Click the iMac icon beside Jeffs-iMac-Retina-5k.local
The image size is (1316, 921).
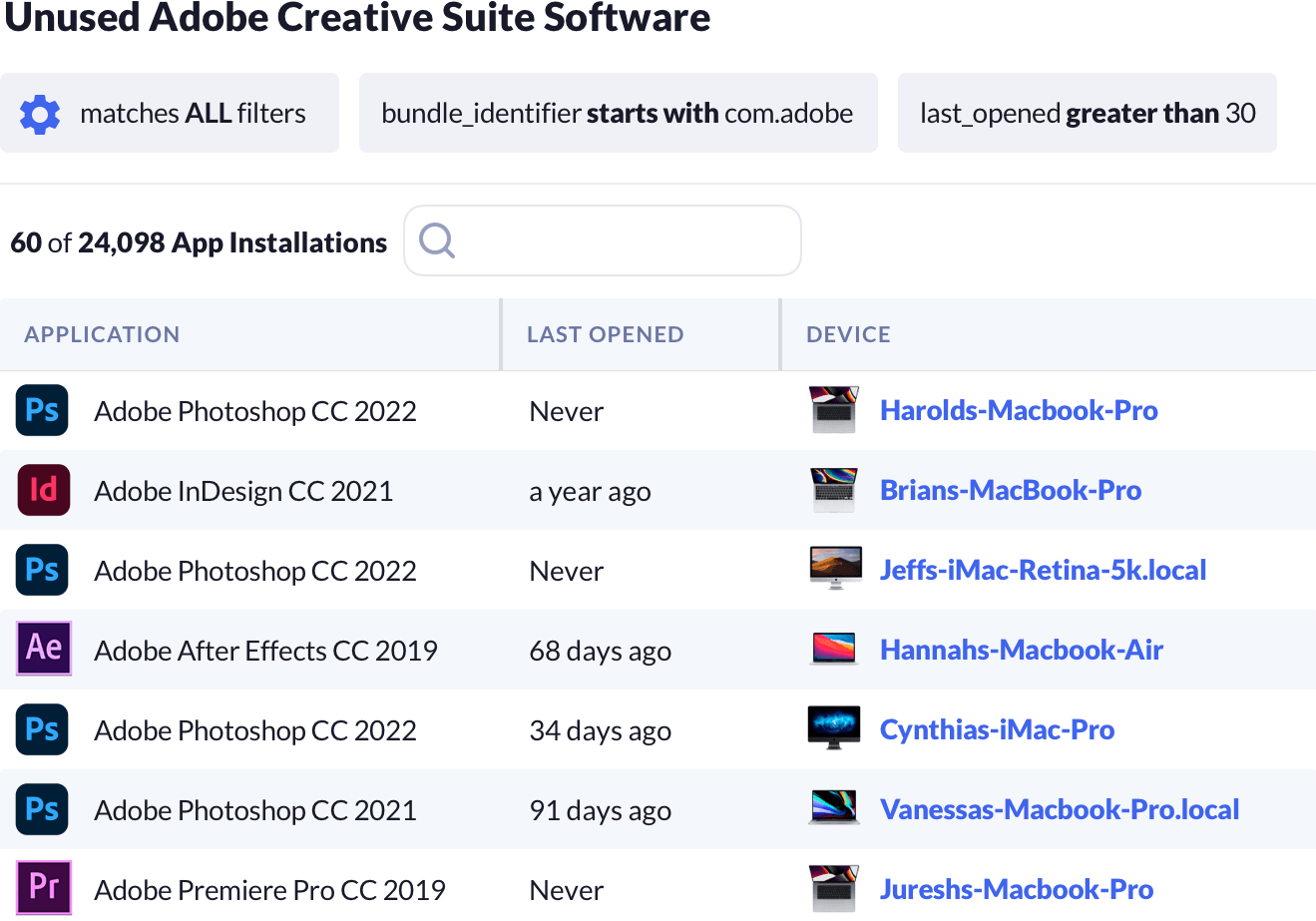[834, 569]
